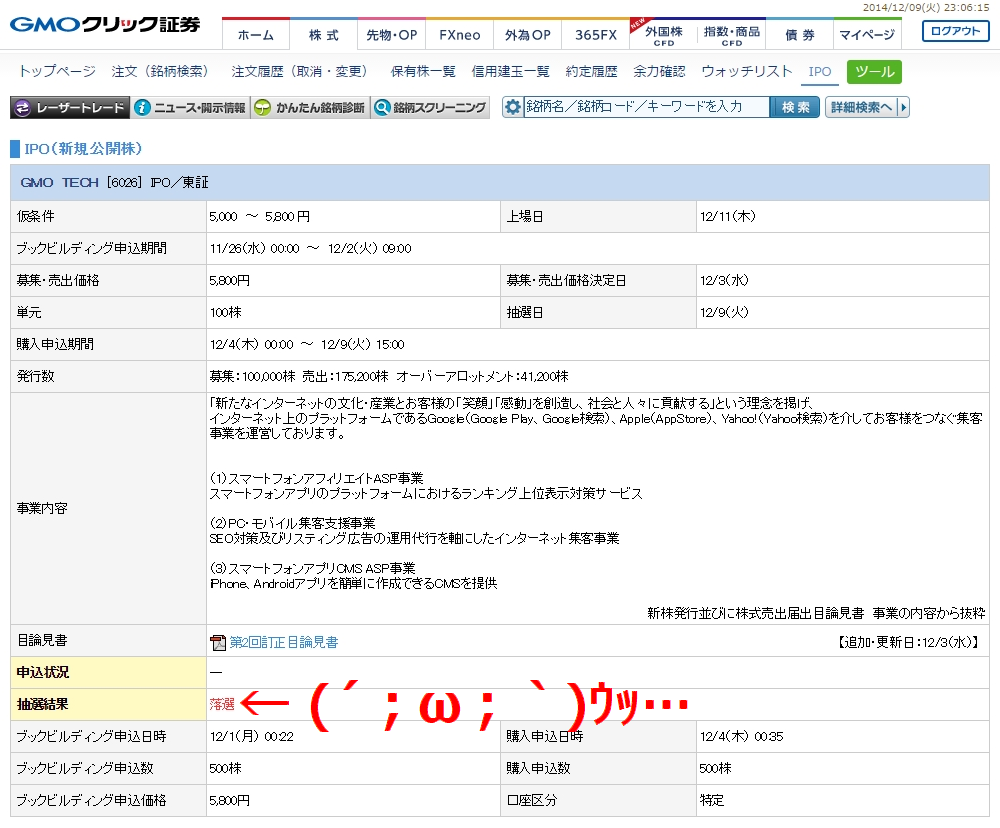Focus the 銘柄名 keyword search field
Image resolution: width=1000 pixels, height=828 pixels.
646,108
